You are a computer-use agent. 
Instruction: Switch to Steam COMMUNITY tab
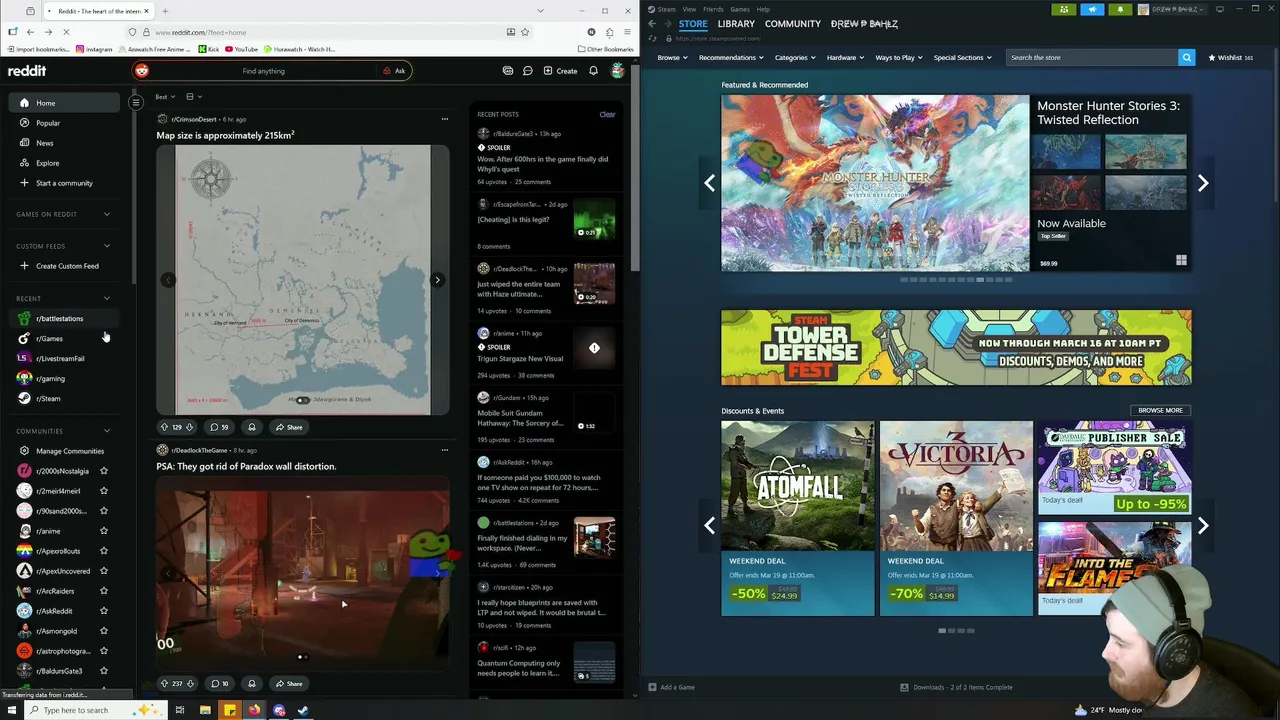pos(793,24)
